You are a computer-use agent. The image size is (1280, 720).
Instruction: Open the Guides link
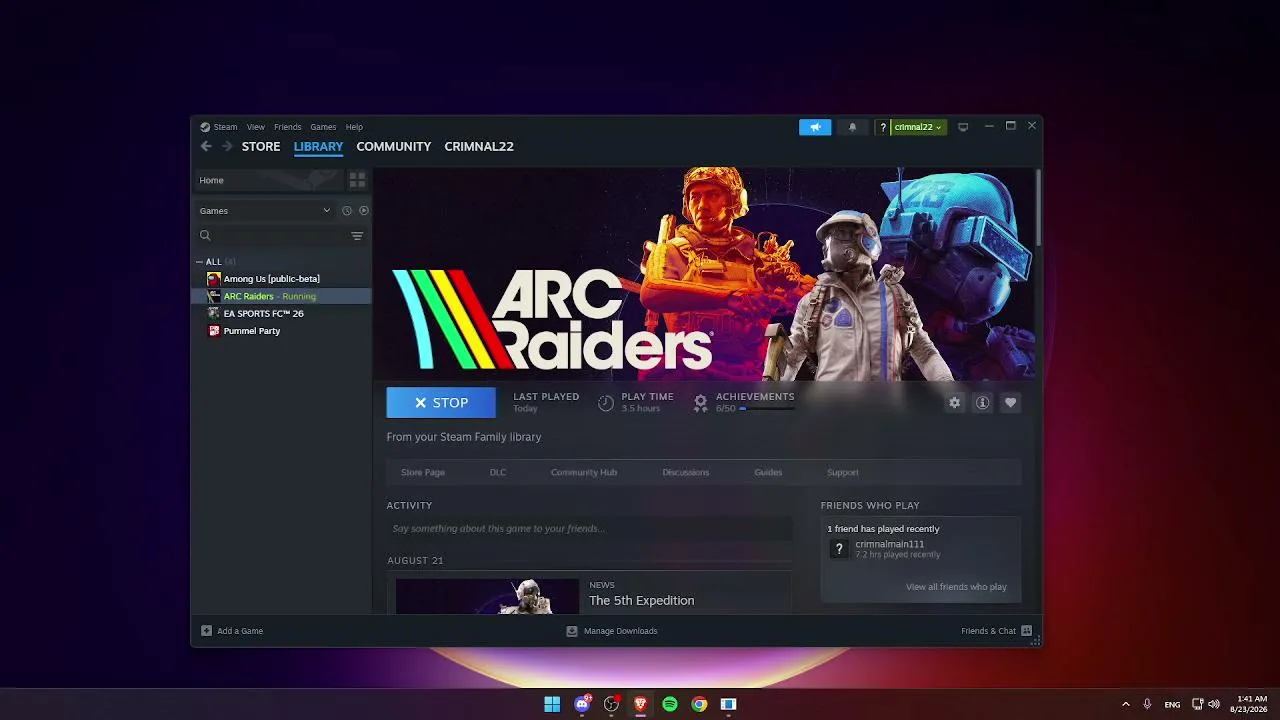pyautogui.click(x=768, y=472)
